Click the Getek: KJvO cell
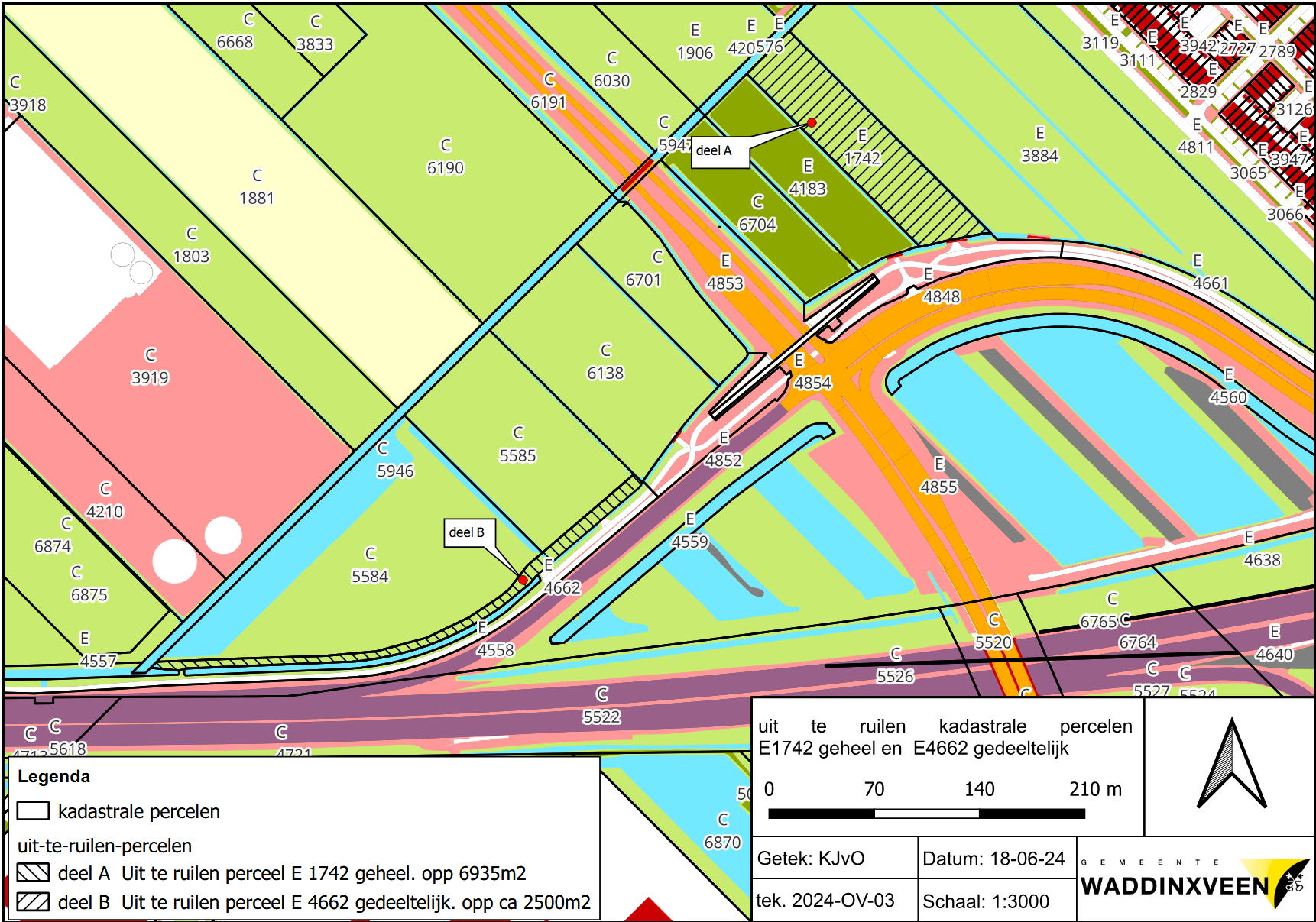 (x=811, y=859)
